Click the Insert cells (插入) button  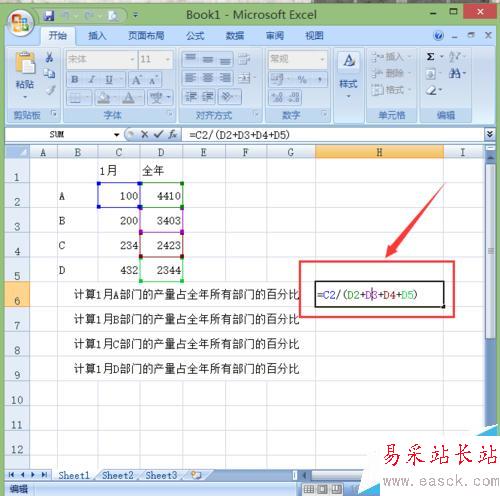tap(390, 57)
